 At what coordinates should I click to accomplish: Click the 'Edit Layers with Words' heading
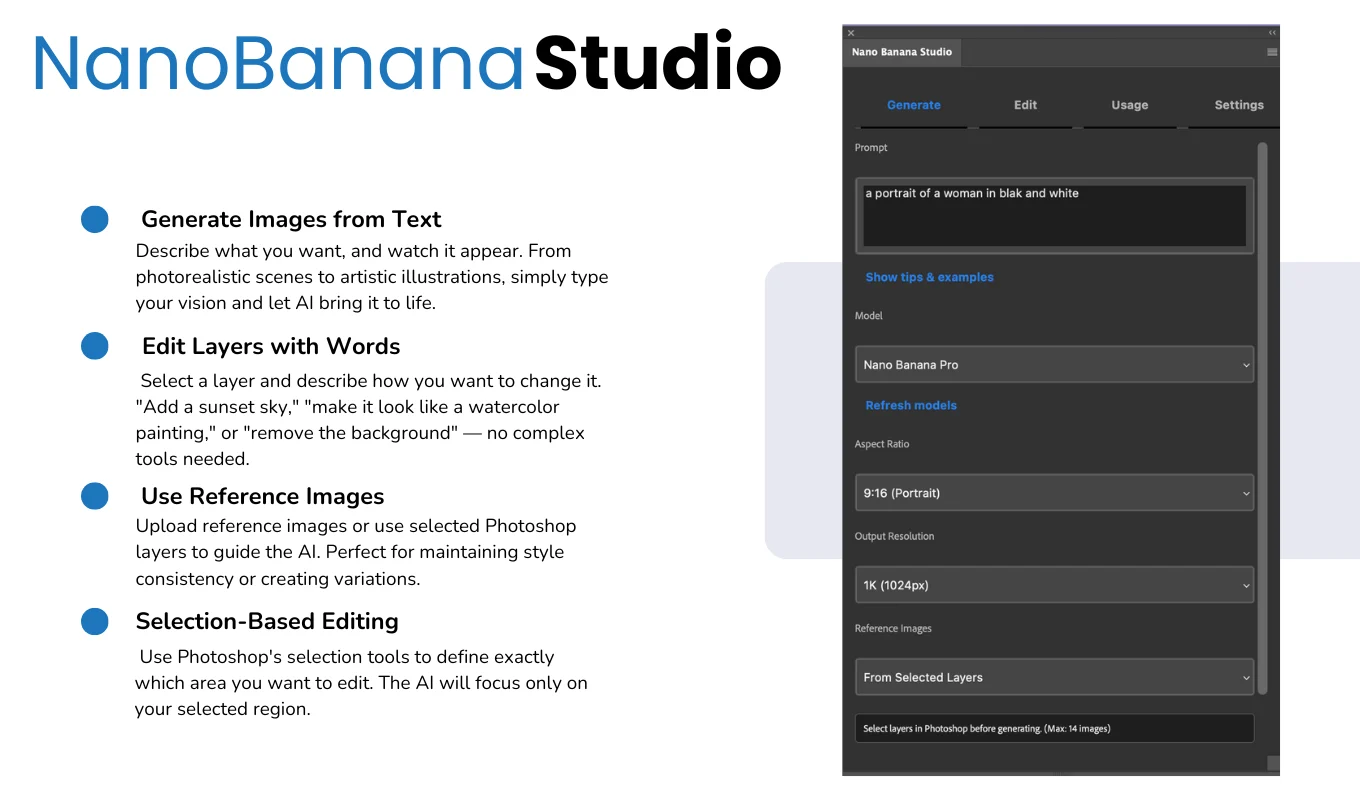(271, 346)
